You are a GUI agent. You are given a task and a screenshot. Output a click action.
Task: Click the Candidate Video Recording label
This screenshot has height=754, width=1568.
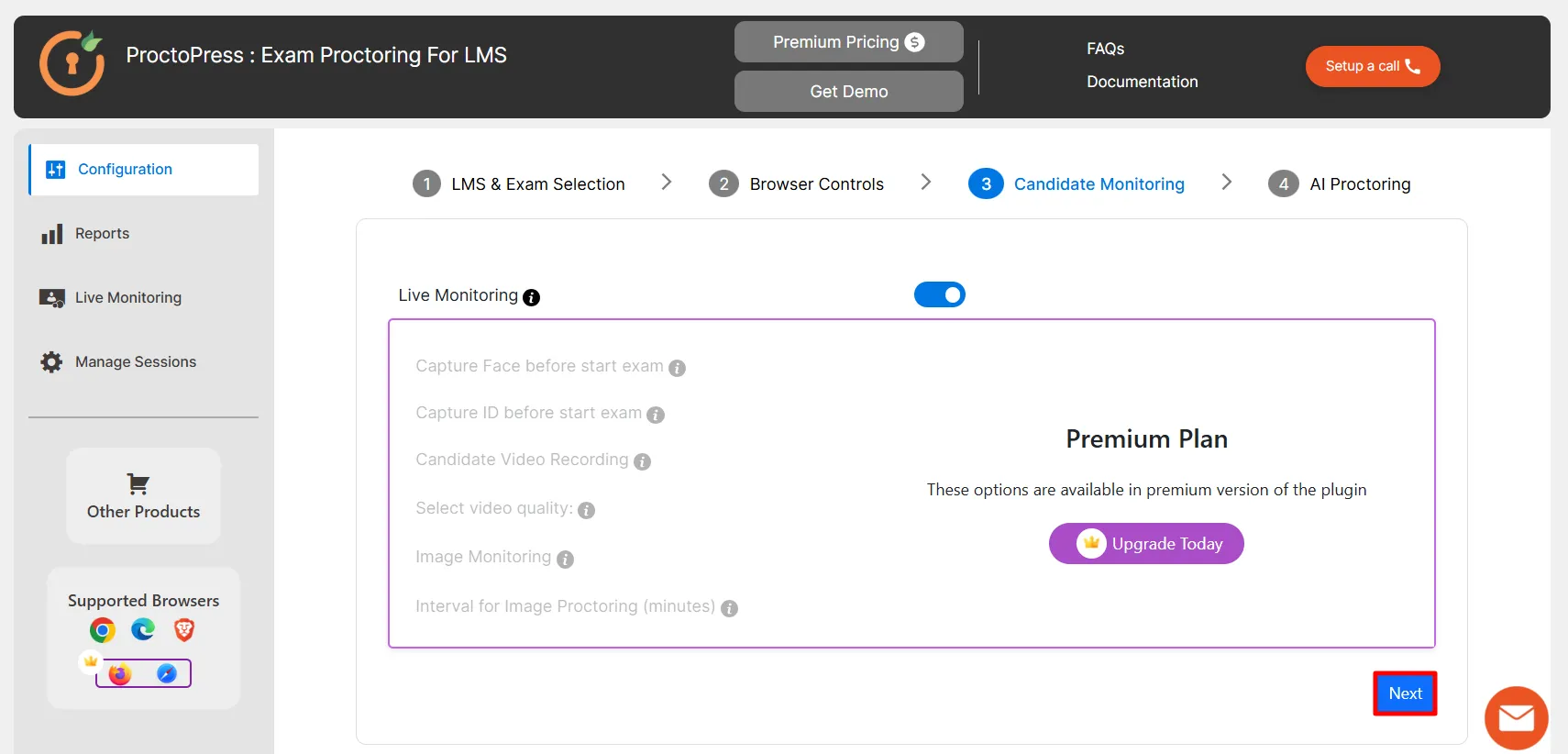tap(522, 460)
